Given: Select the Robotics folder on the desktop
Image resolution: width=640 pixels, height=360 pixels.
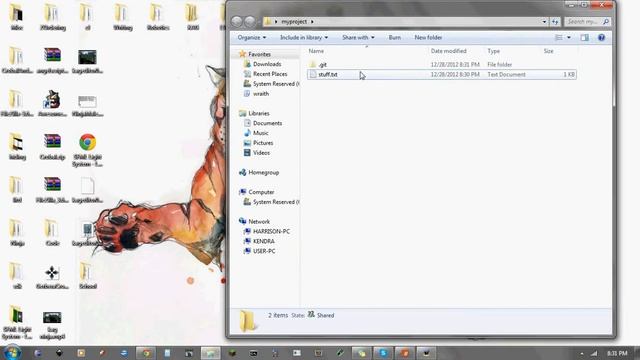Looking at the screenshot, I should [x=158, y=18].
